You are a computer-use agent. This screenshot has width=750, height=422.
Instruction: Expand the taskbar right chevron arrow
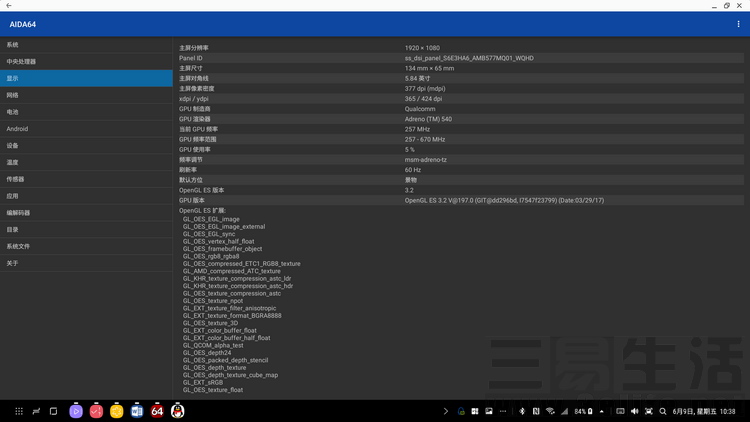click(x=446, y=411)
